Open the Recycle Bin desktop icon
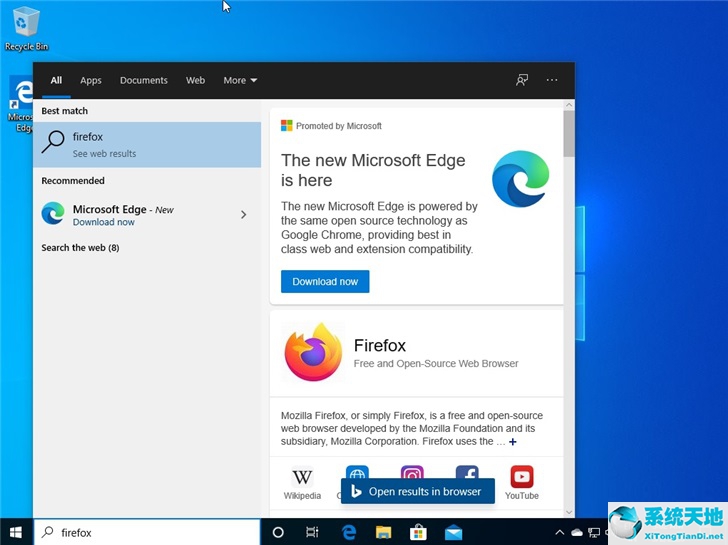Screen dimensions: 728x545 (x=26, y=28)
